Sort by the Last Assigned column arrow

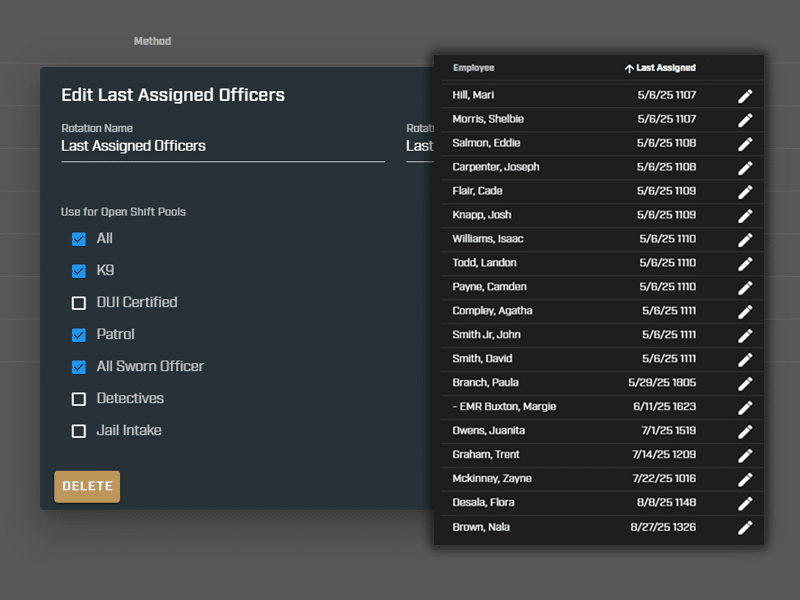pos(629,68)
